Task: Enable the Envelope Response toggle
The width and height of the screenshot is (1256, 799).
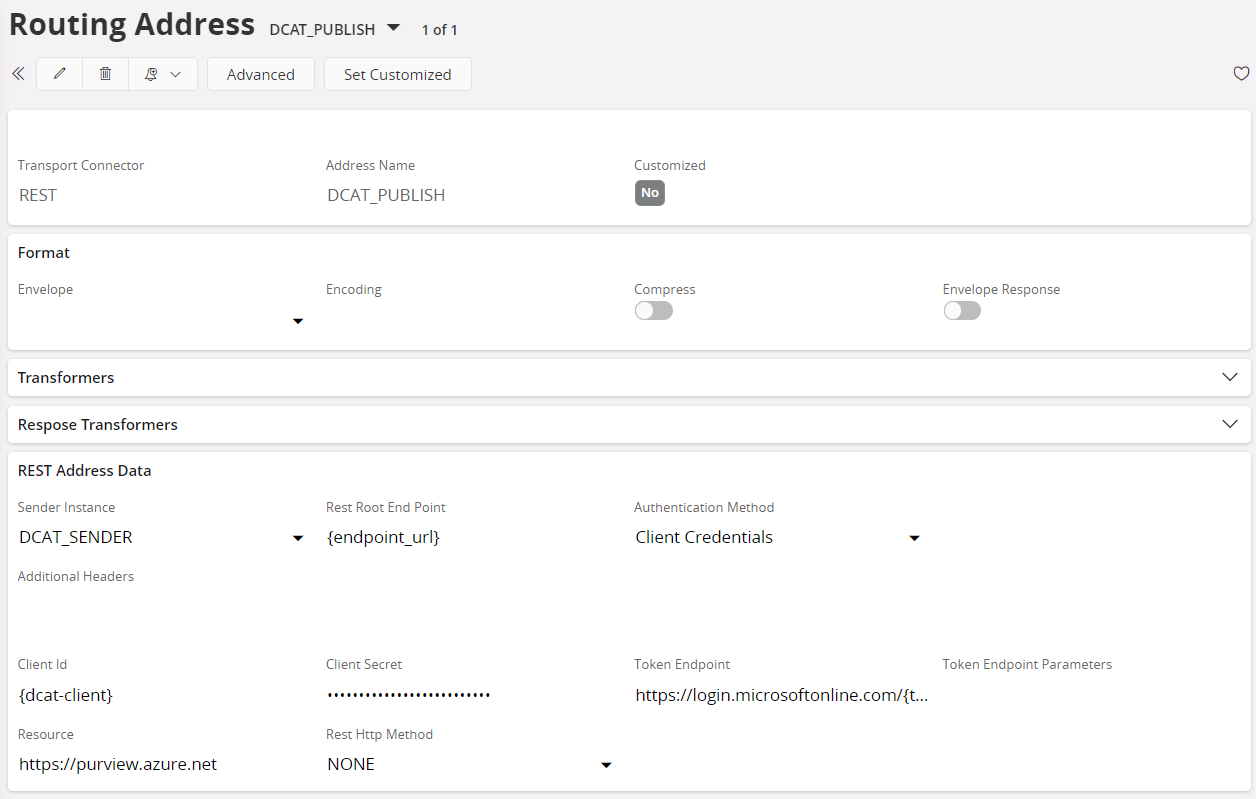Action: pos(962,311)
